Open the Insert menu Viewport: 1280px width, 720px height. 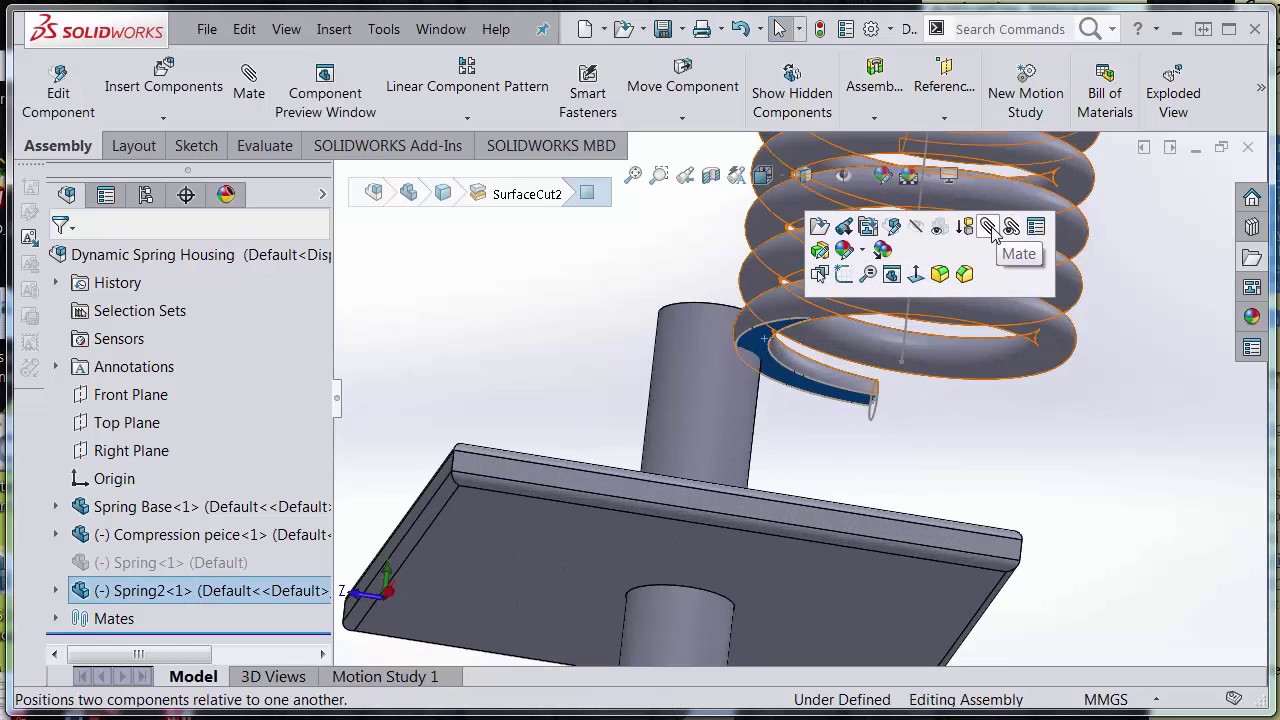pos(334,29)
